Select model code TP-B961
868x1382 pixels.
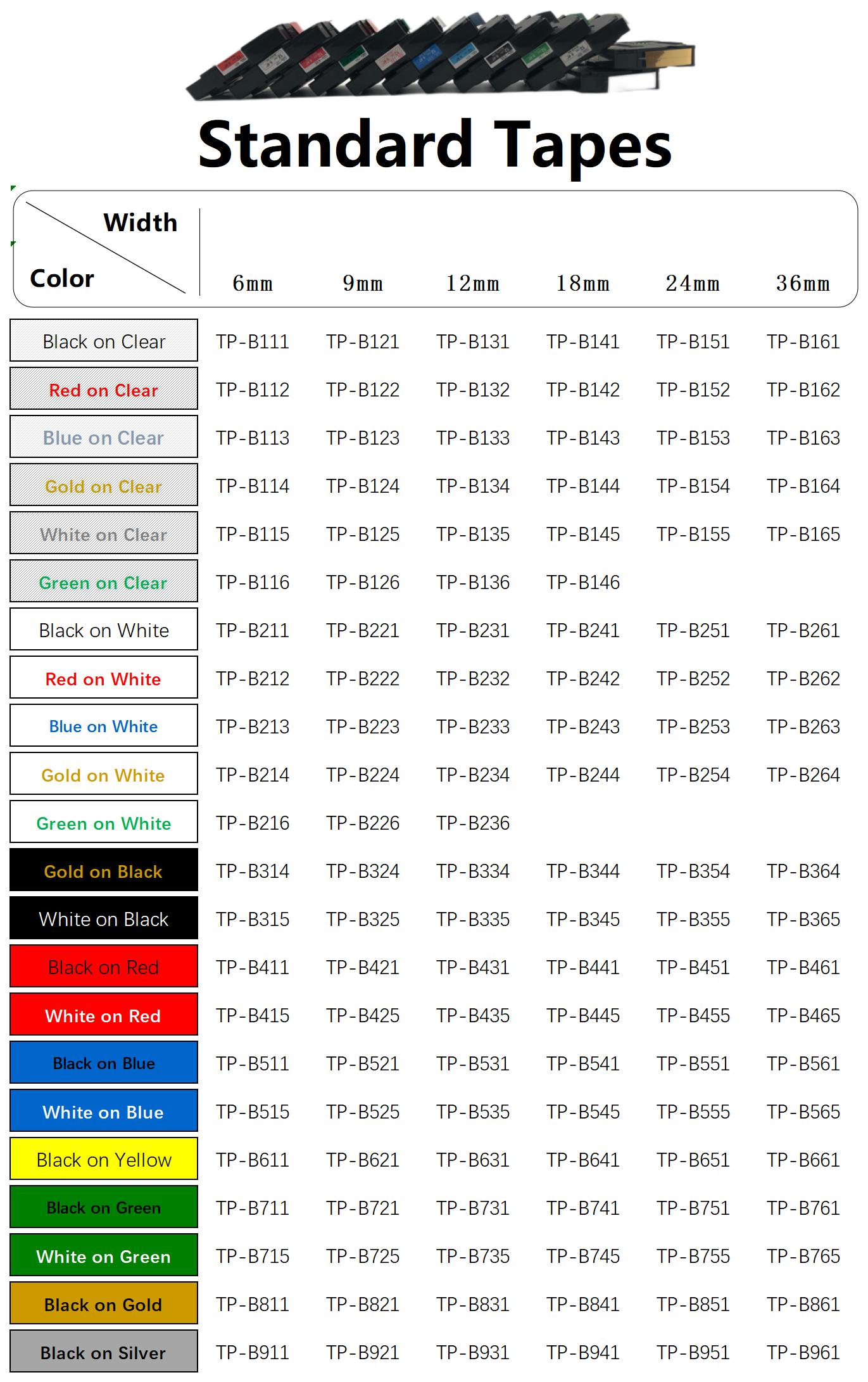click(803, 1352)
